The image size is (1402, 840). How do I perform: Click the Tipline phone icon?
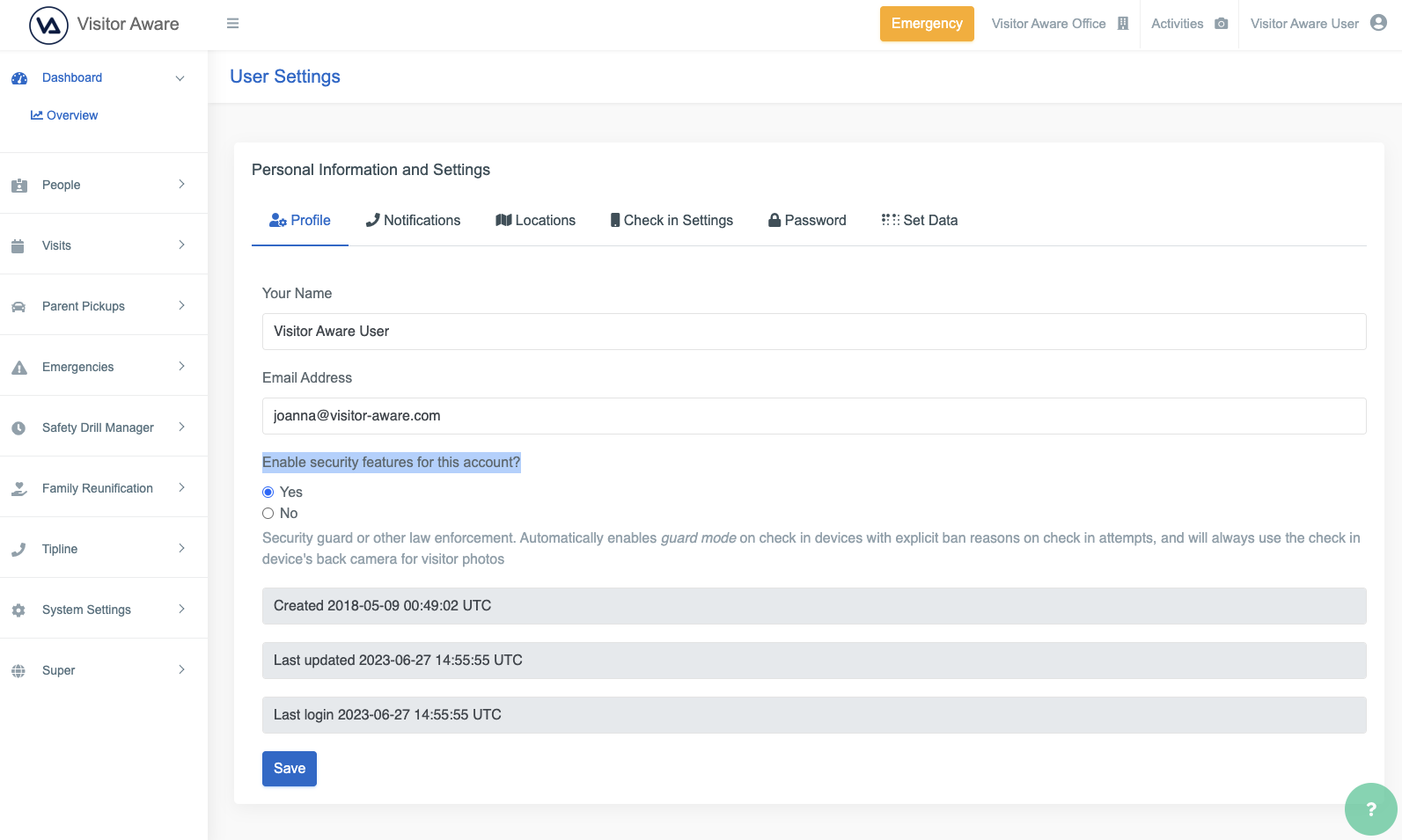pyautogui.click(x=18, y=550)
